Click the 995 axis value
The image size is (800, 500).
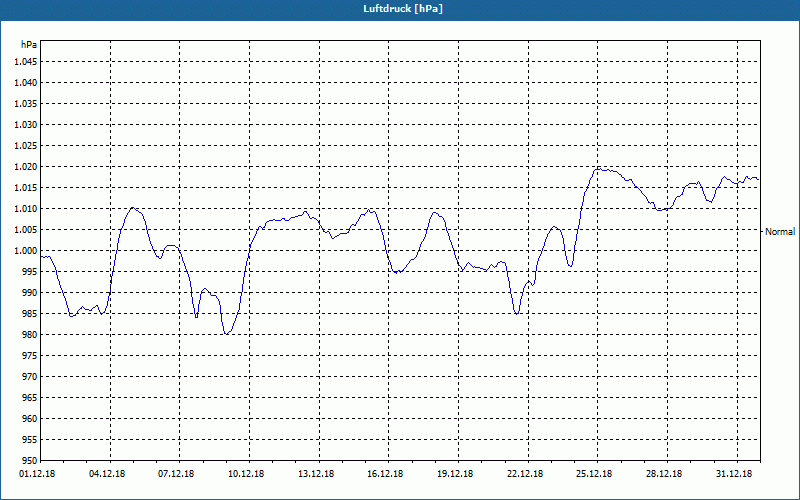click(30, 271)
